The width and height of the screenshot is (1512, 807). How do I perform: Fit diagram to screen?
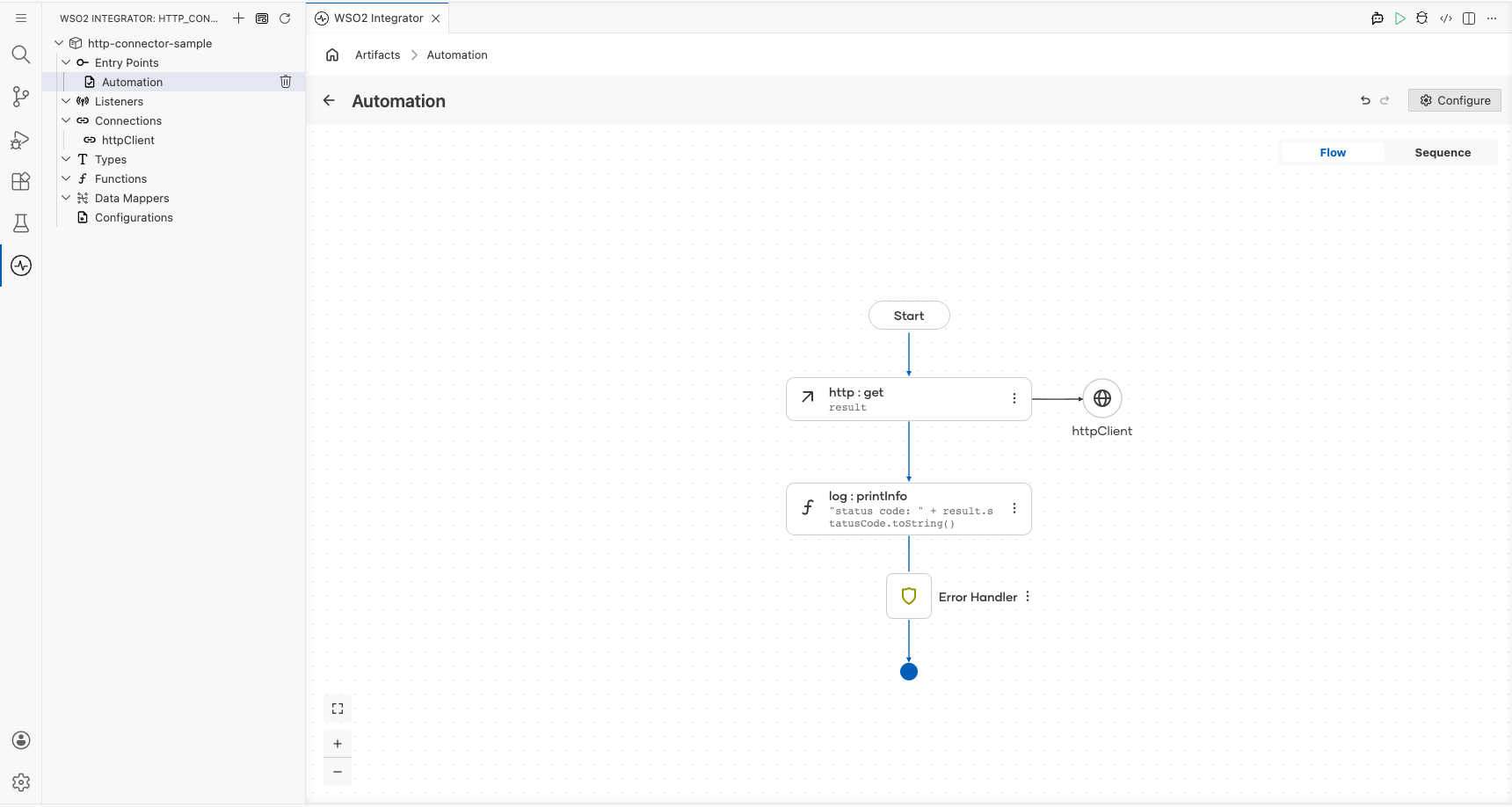pyautogui.click(x=338, y=709)
